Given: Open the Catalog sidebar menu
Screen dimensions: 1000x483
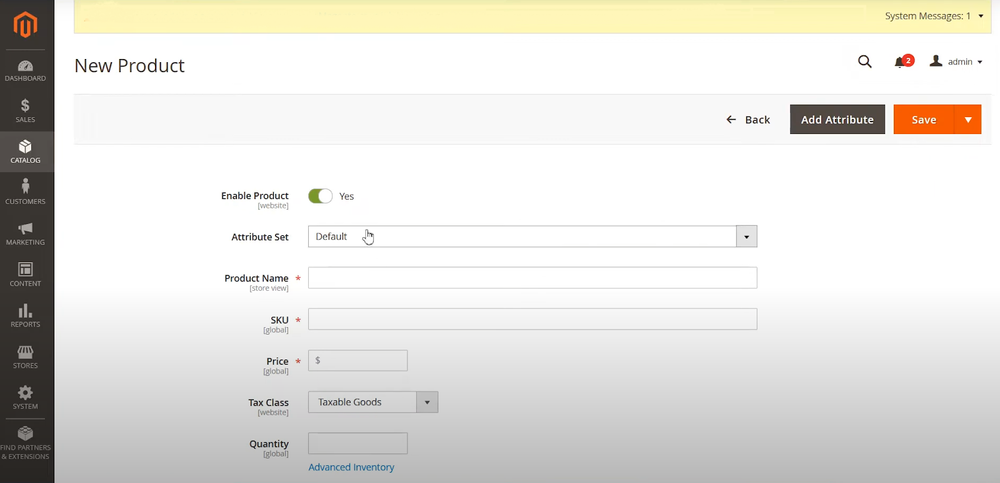Looking at the screenshot, I should coord(26,152).
